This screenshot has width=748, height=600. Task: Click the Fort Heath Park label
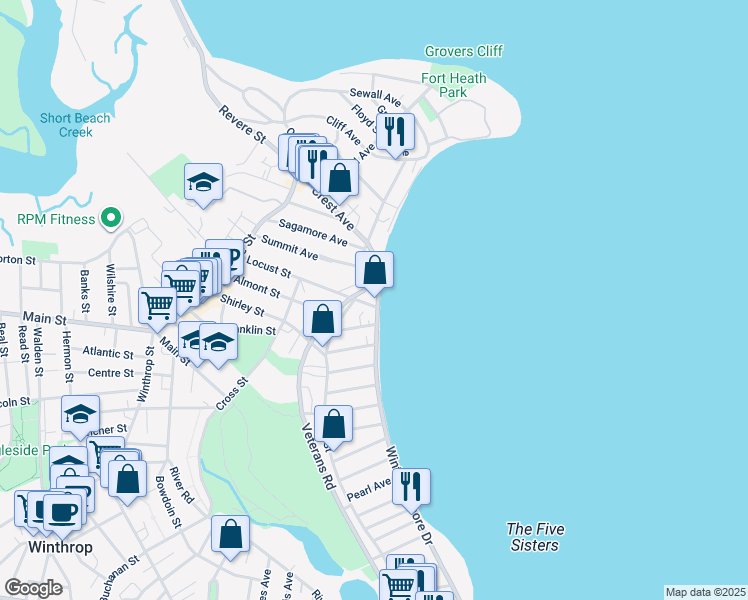454,85
